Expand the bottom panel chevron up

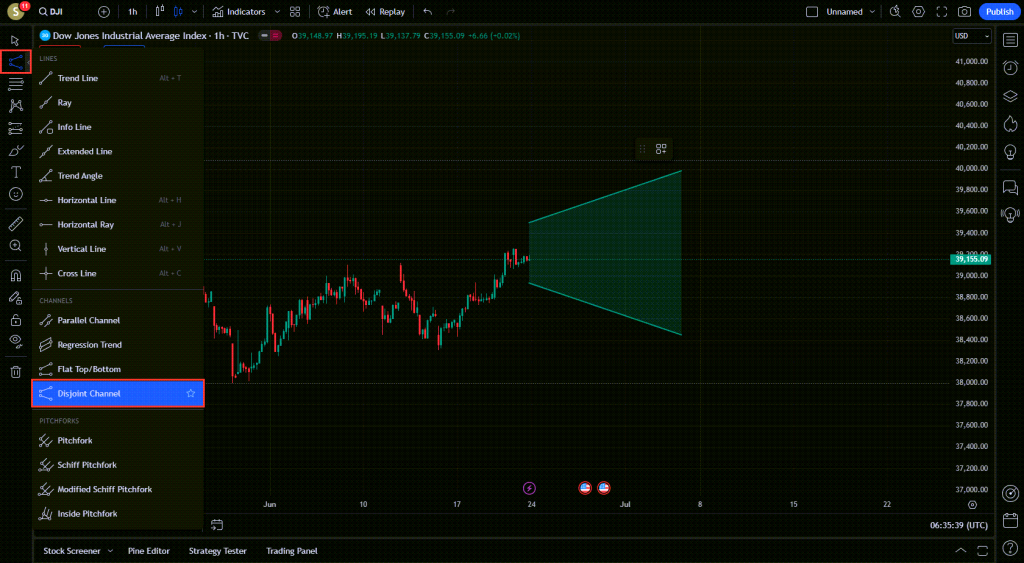tap(960, 551)
